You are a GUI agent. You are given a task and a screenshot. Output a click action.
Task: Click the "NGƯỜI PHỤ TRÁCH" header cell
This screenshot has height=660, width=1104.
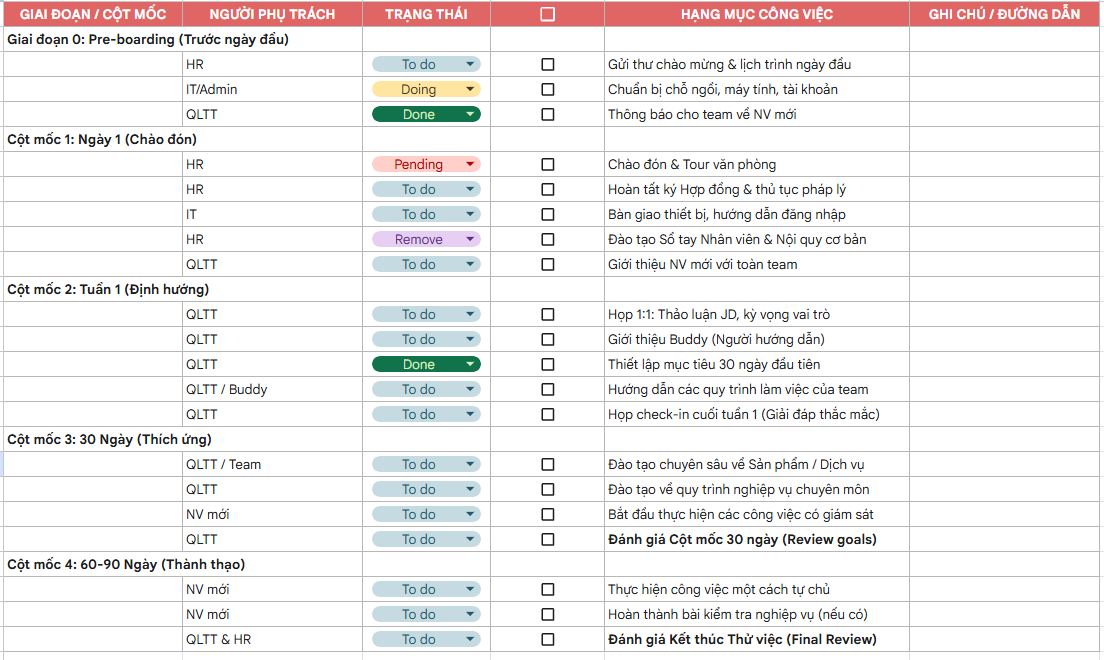click(x=272, y=14)
